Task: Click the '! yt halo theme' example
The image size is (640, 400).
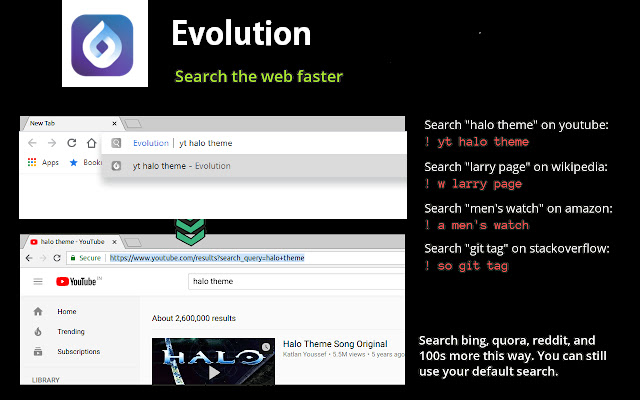Action: pos(477,142)
